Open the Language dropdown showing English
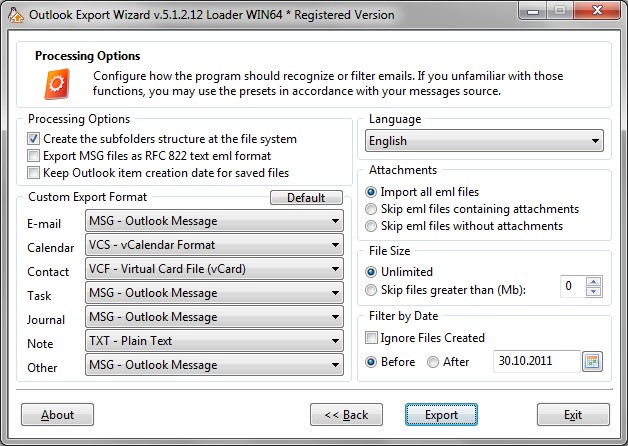 (484, 141)
